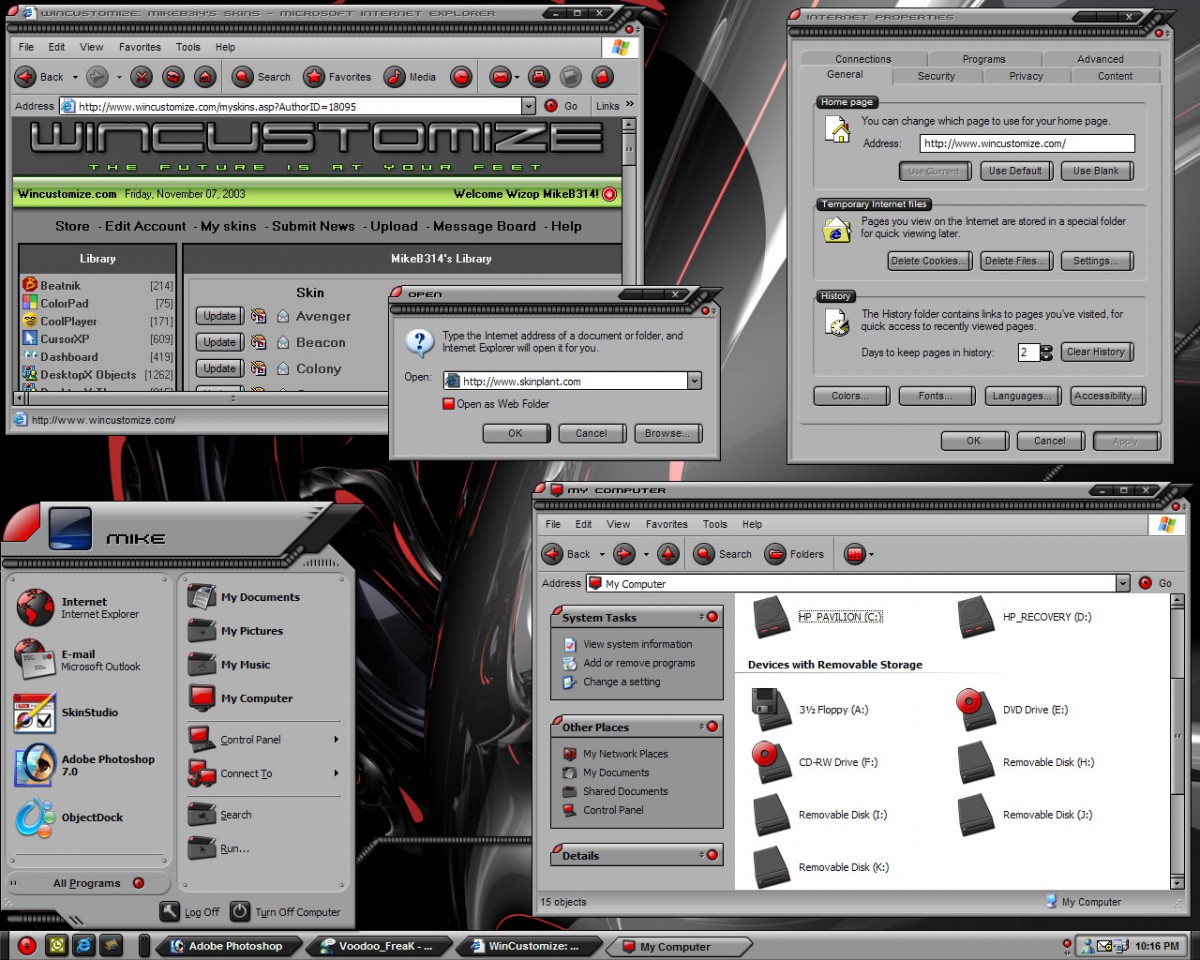Viewport: 1200px width, 960px height.
Task: Click Go button in My Computer address bar
Action: (1156, 583)
